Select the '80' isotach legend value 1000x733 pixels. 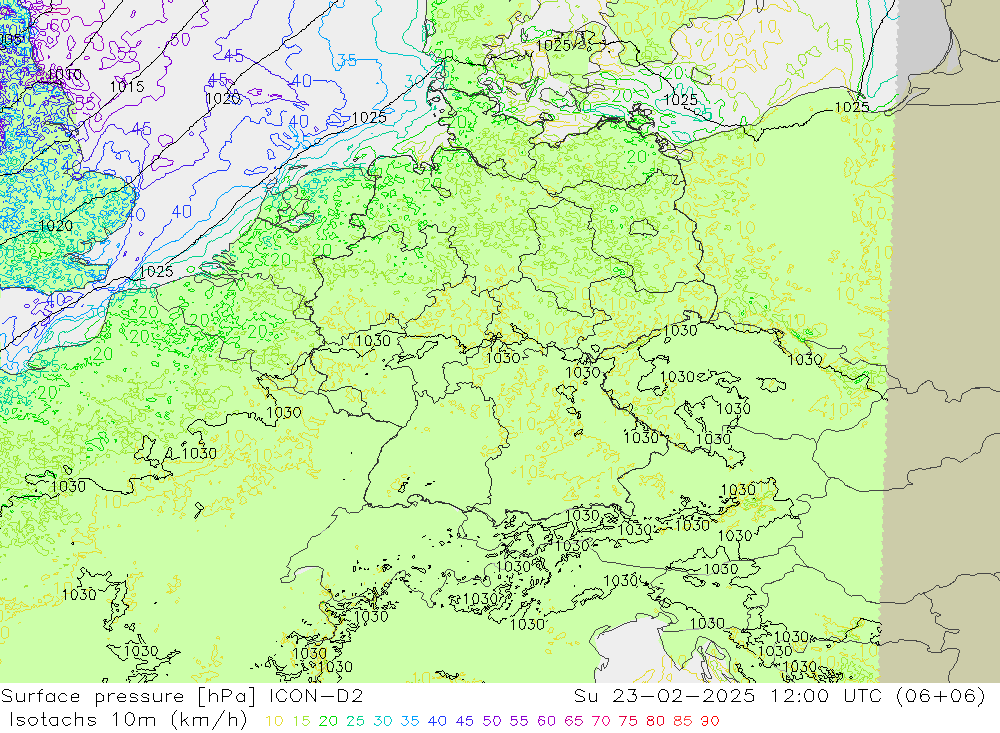[x=656, y=722]
